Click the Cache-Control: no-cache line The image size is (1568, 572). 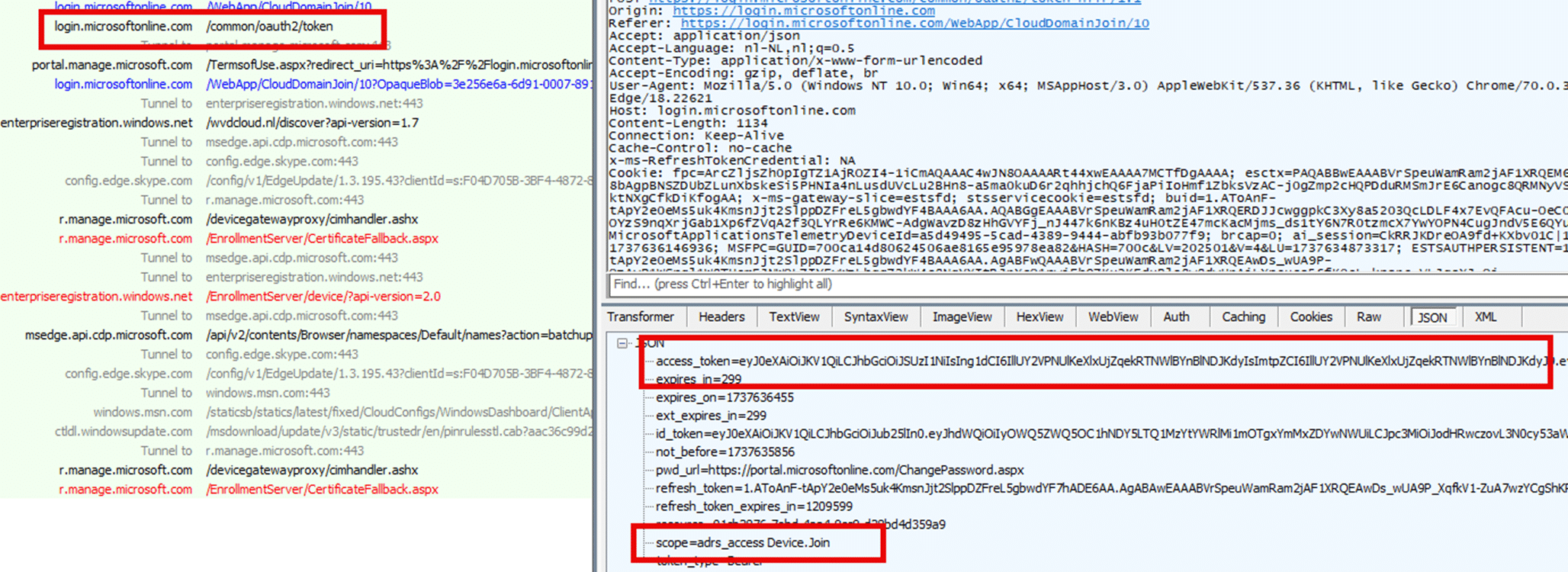[x=700, y=148]
